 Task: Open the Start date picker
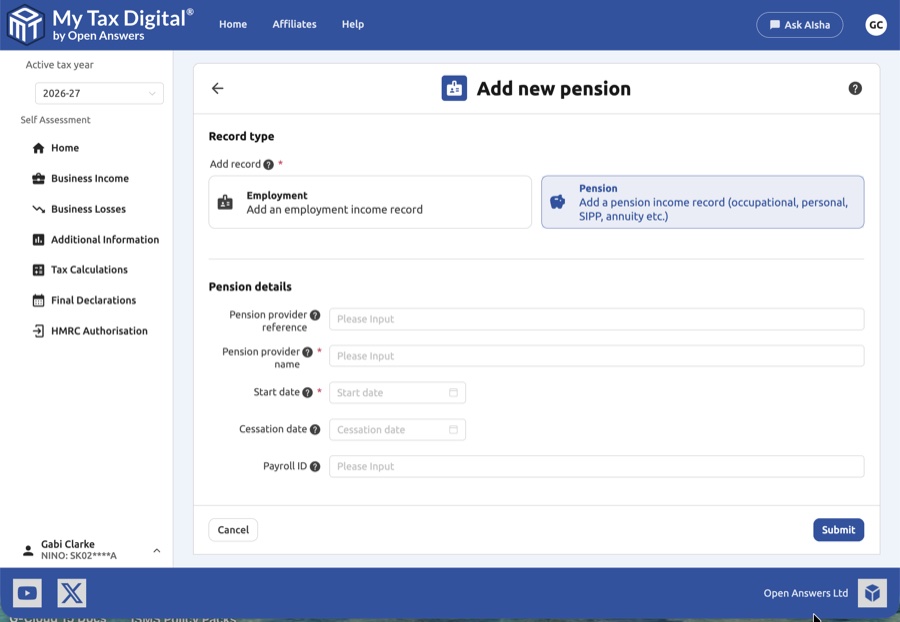tap(397, 393)
